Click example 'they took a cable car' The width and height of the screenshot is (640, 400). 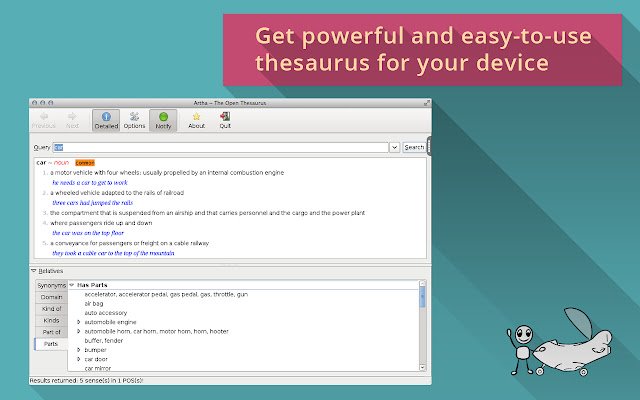tap(113, 253)
